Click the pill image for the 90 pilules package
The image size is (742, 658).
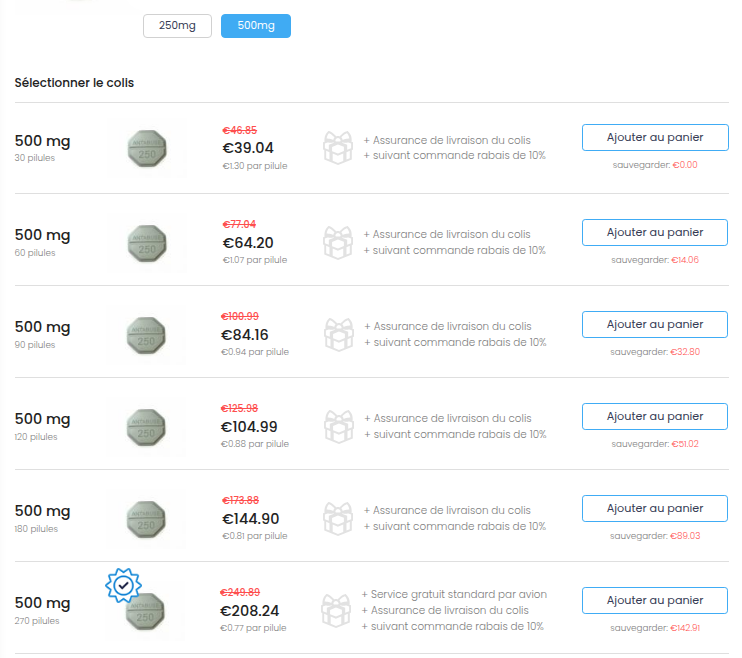(146, 334)
